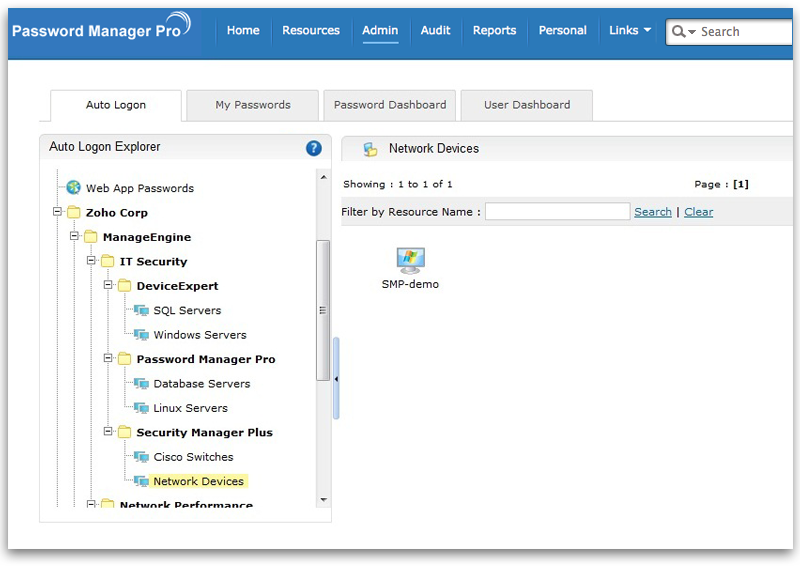The width and height of the screenshot is (800, 569).
Task: Collapse the Zoho Corp tree node
Action: [x=57, y=211]
